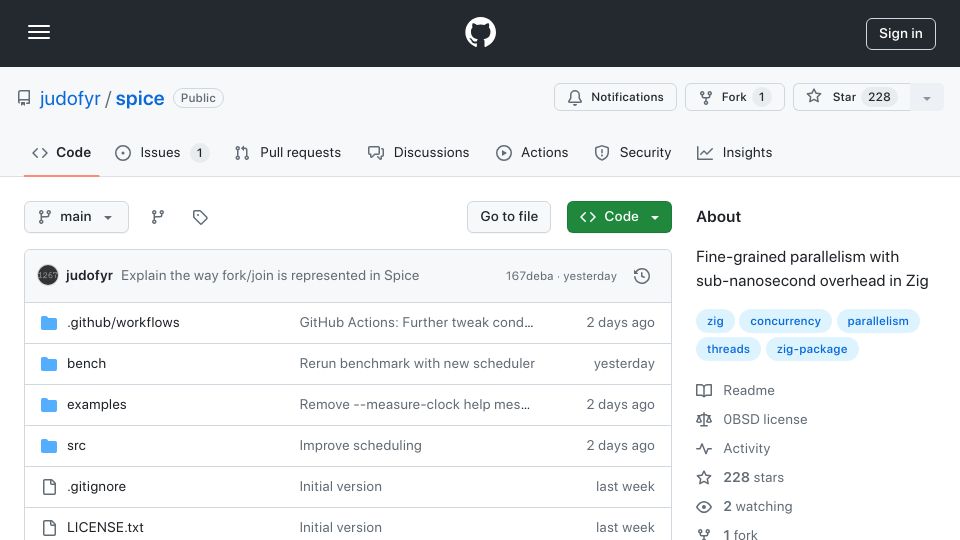Switch to the Issues tab
The width and height of the screenshot is (960, 540).
point(162,152)
